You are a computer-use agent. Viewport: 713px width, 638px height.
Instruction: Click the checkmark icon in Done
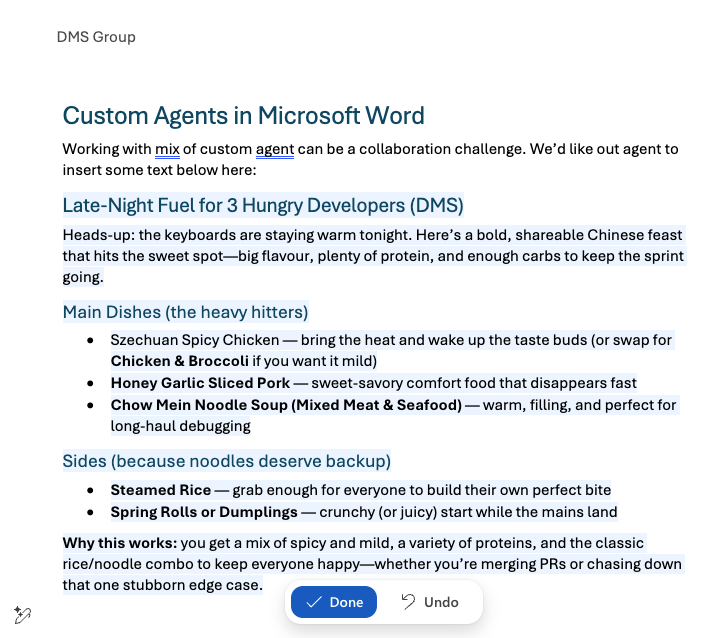[314, 603]
